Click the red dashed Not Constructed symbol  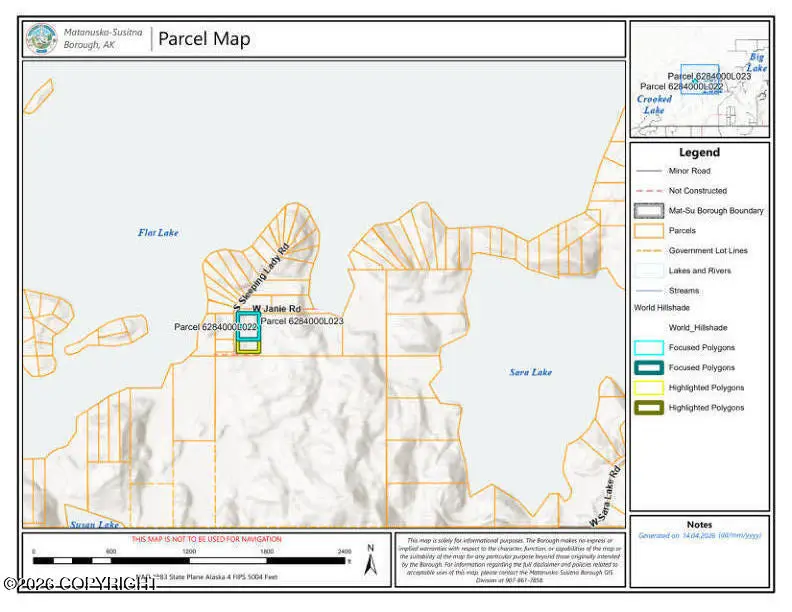(x=648, y=191)
